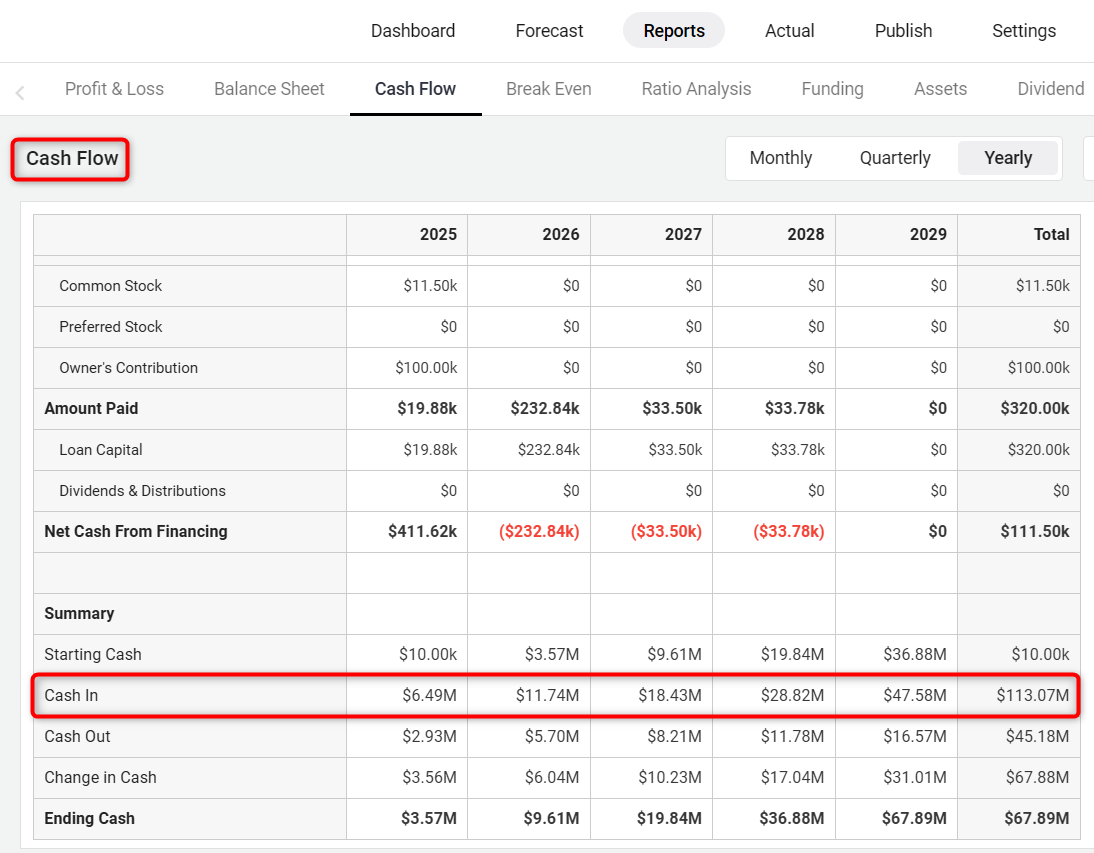Open the Settings section

click(1024, 31)
